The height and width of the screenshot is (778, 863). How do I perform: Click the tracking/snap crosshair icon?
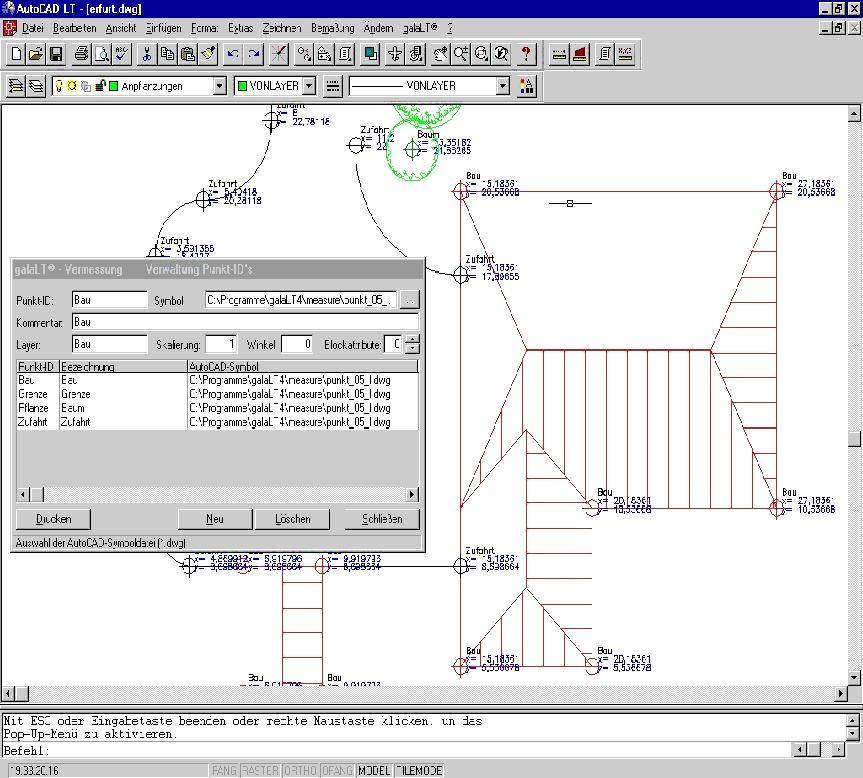point(279,54)
